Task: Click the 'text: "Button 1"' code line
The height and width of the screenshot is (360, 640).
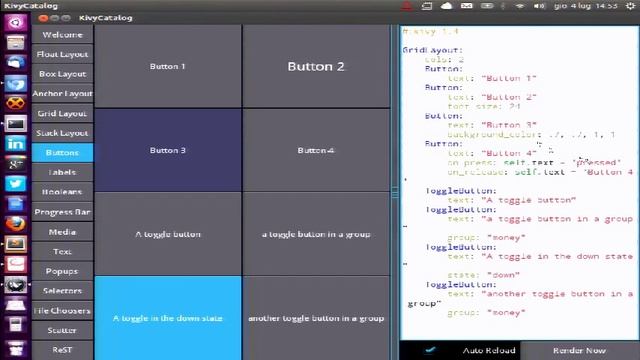Action: click(x=492, y=78)
